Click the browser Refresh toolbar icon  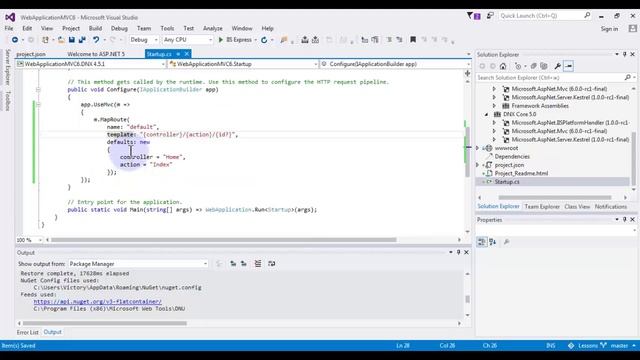click(264, 40)
